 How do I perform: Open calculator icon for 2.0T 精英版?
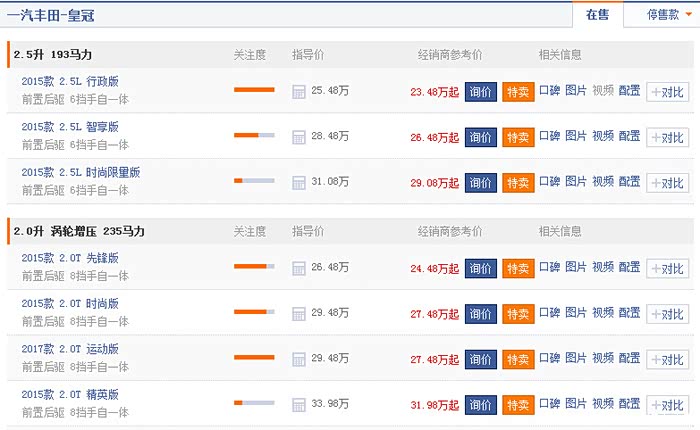click(299, 405)
